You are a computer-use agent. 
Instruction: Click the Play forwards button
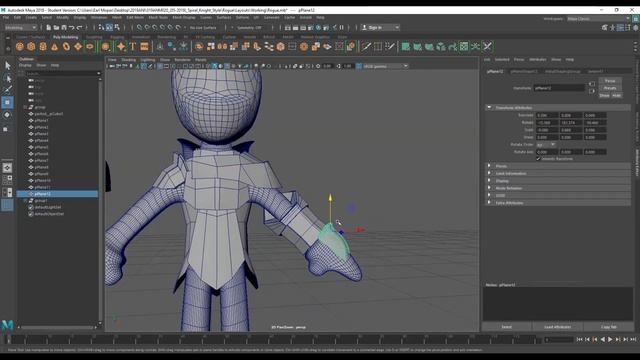pos(610,339)
